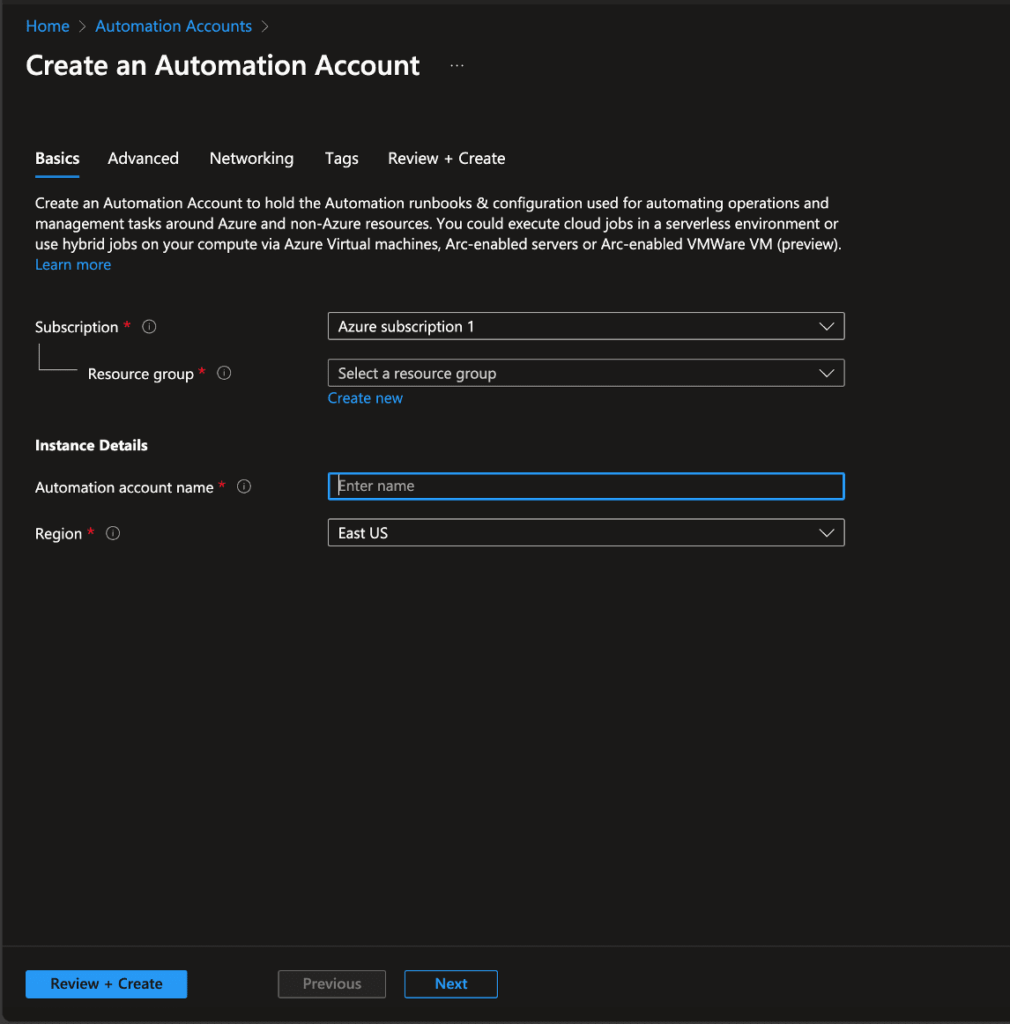
Task: Open the Learn more link
Action: pos(72,264)
